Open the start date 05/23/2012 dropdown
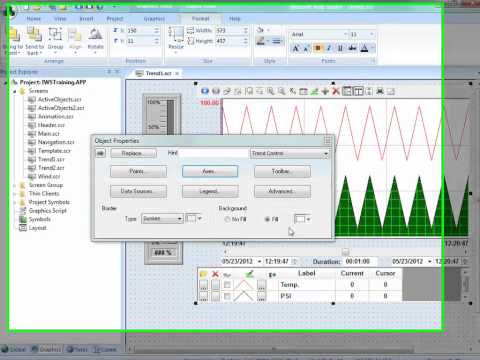 (x=259, y=261)
